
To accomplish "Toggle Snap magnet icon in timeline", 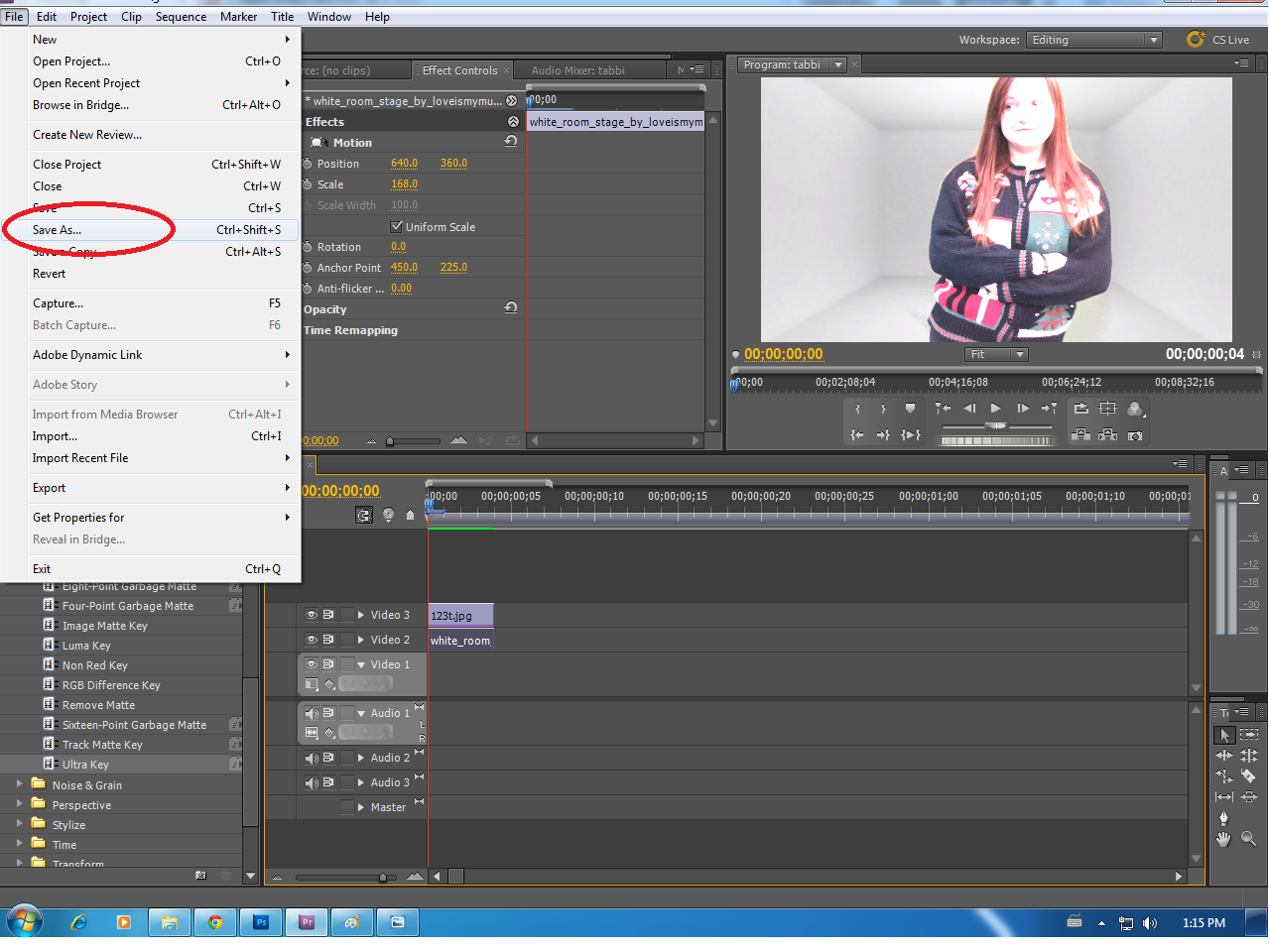I will [x=364, y=515].
